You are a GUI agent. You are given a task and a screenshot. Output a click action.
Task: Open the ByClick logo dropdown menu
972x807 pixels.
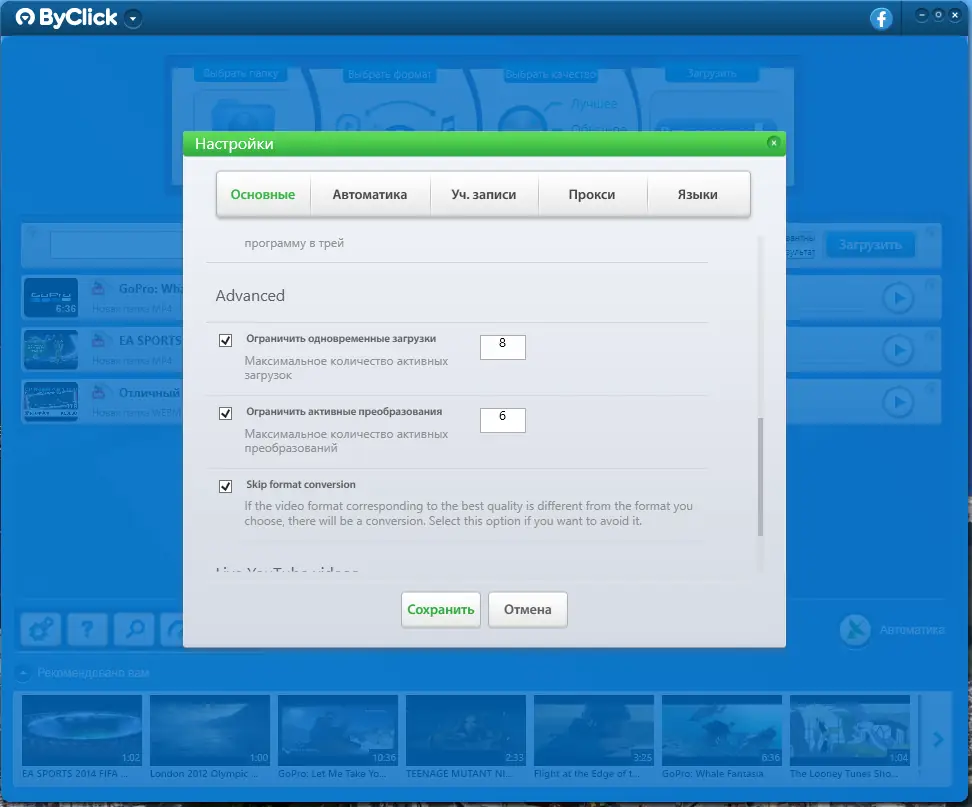click(133, 19)
